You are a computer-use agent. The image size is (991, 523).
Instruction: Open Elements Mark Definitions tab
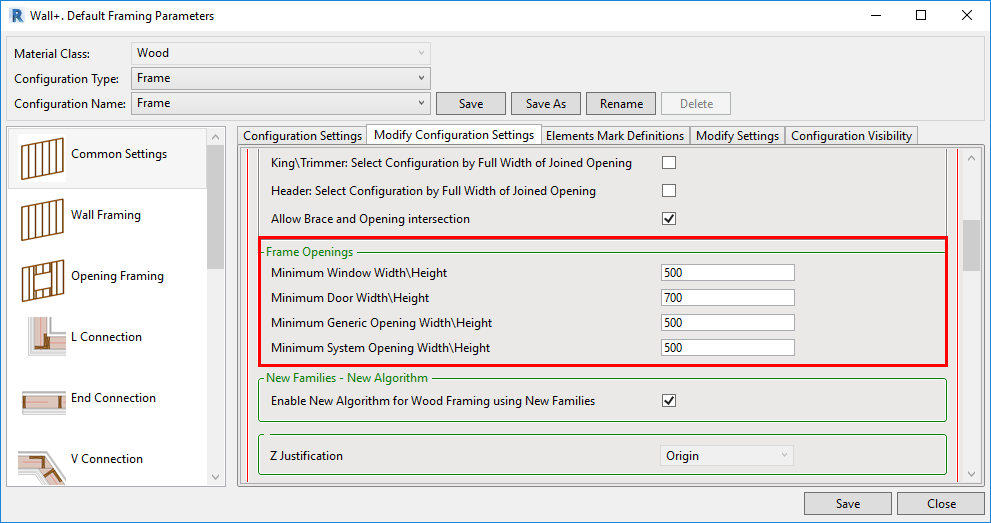614,136
